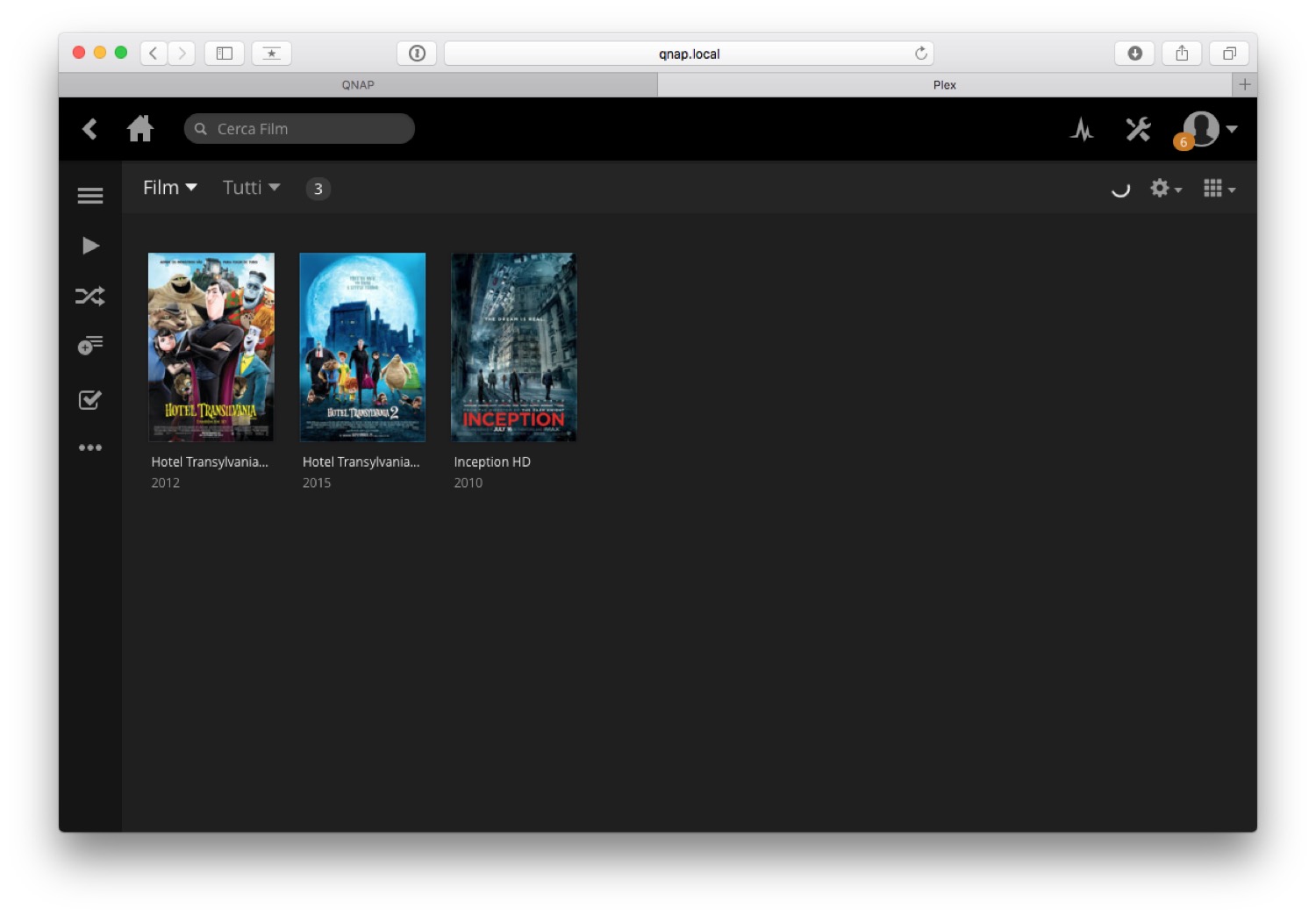Click the Inception HD title
This screenshot has height=916, width=1316.
[492, 462]
